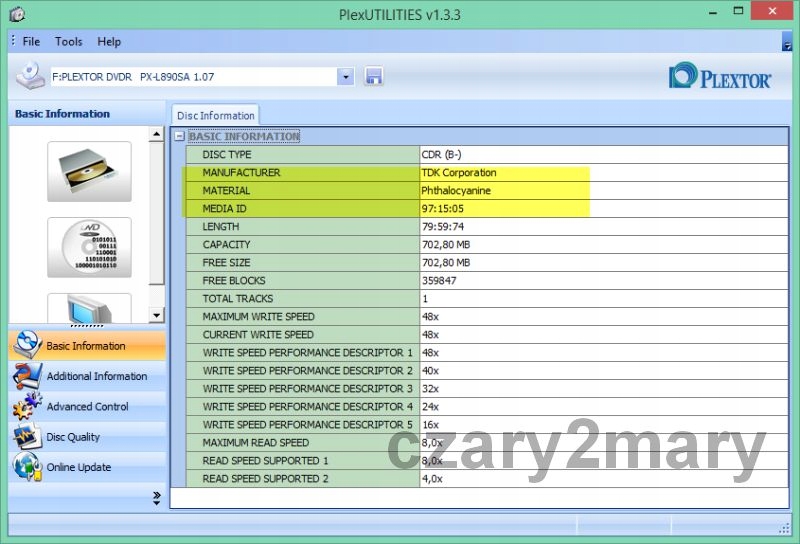This screenshot has height=544, width=800.
Task: Click the Basic Information sidebar icon
Action: coord(27,346)
